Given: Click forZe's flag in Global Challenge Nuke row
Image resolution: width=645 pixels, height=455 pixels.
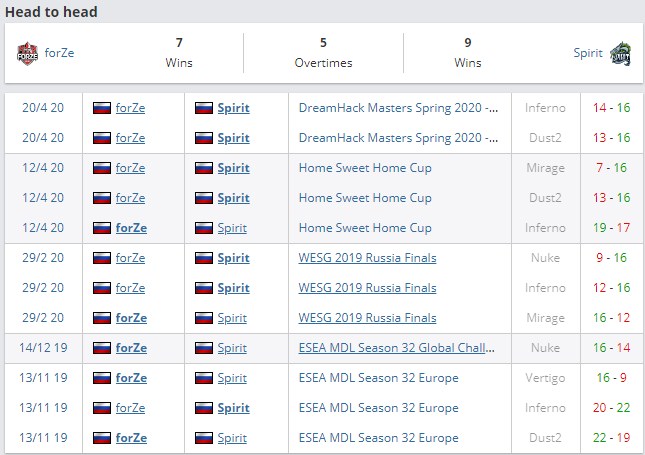Looking at the screenshot, I should [102, 348].
